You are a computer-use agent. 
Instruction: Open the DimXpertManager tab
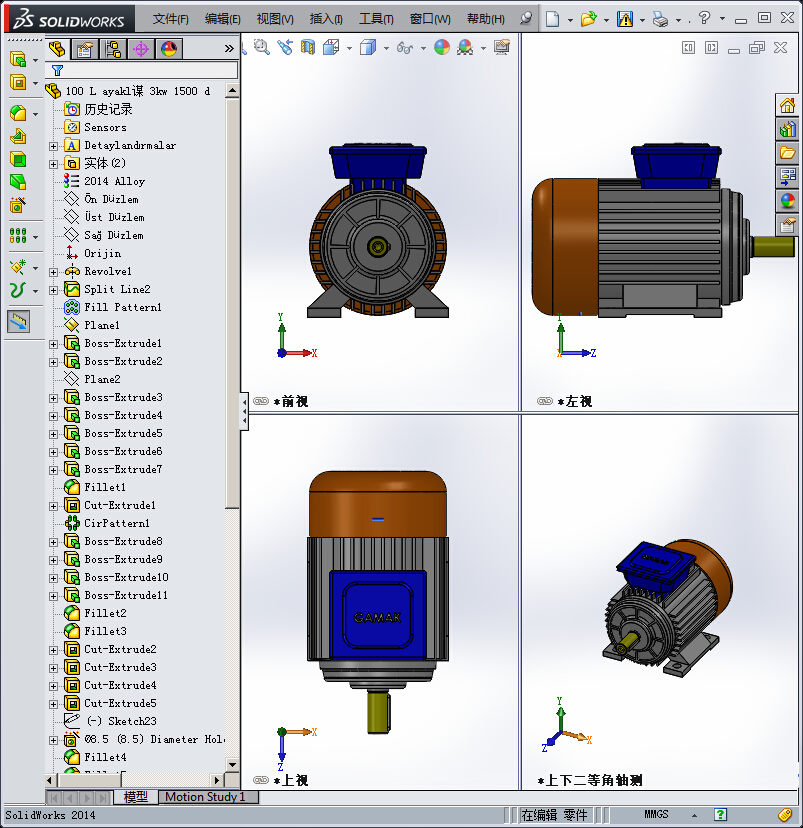coord(141,49)
